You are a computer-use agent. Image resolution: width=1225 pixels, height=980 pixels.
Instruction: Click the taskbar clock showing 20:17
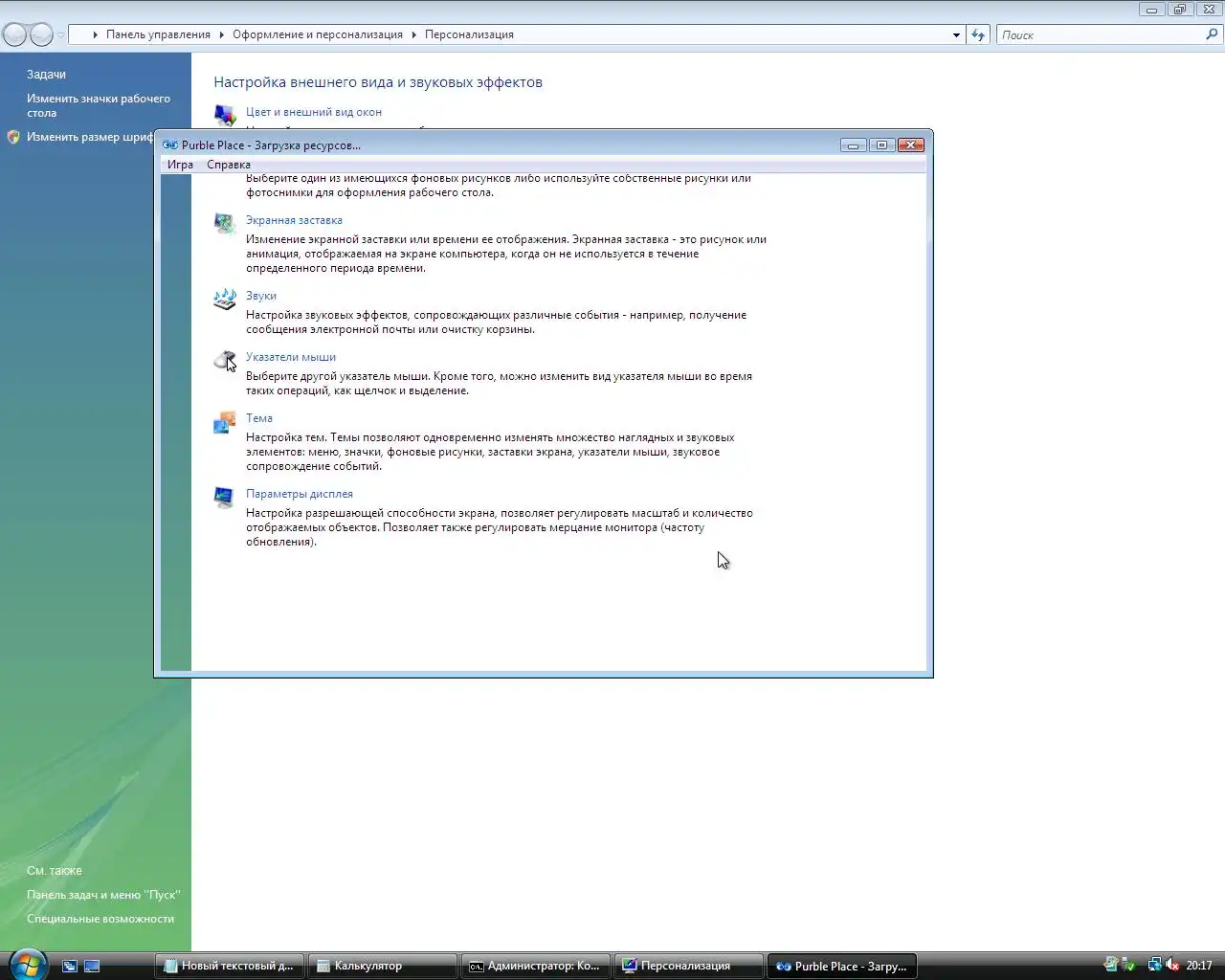1199,966
